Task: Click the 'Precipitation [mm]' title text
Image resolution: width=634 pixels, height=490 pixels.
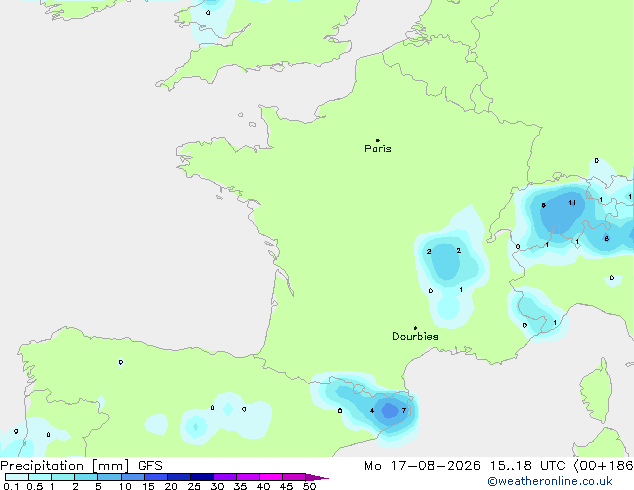Action: click(65, 466)
